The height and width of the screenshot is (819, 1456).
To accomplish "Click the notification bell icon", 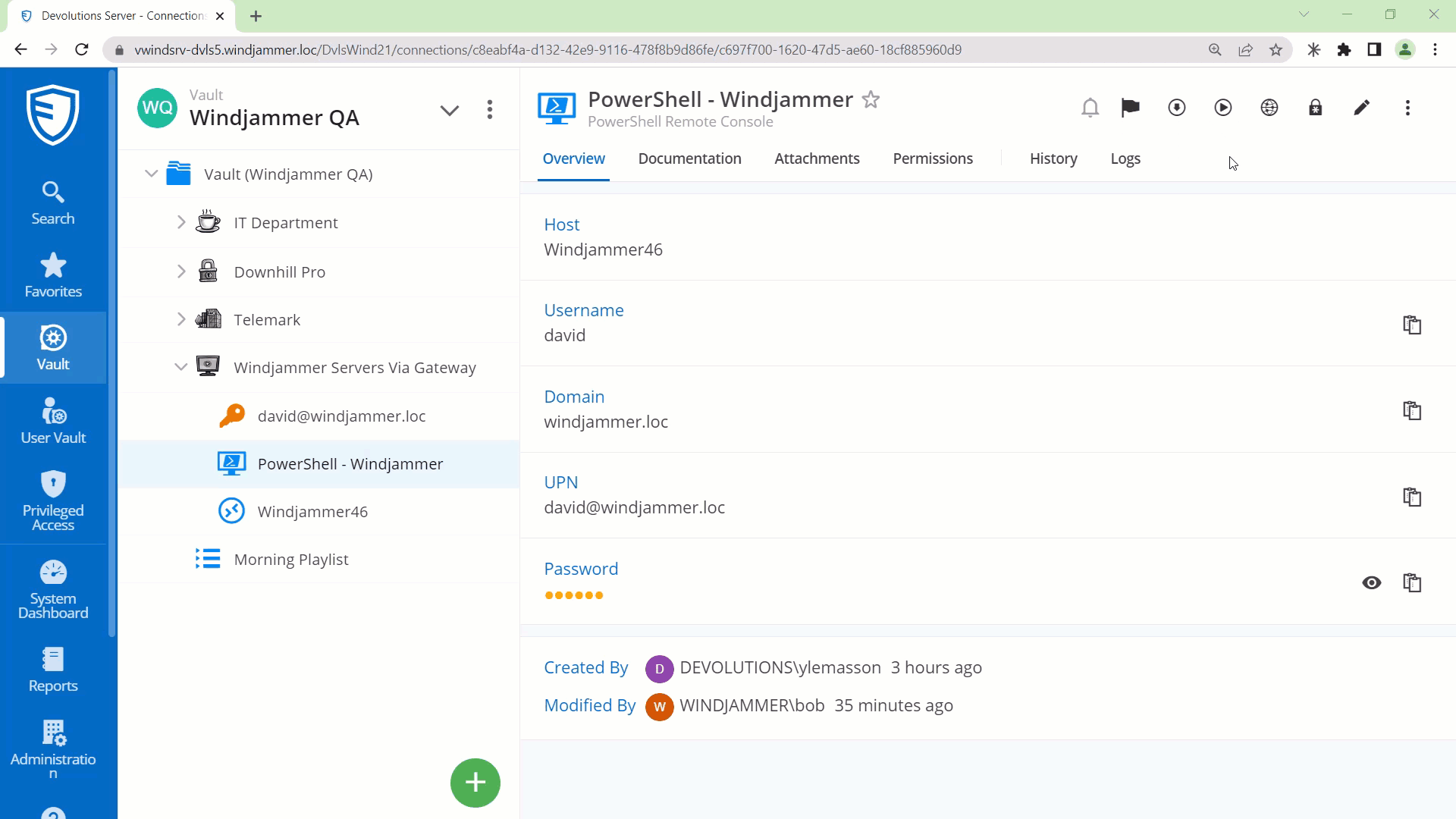I will coord(1090,108).
